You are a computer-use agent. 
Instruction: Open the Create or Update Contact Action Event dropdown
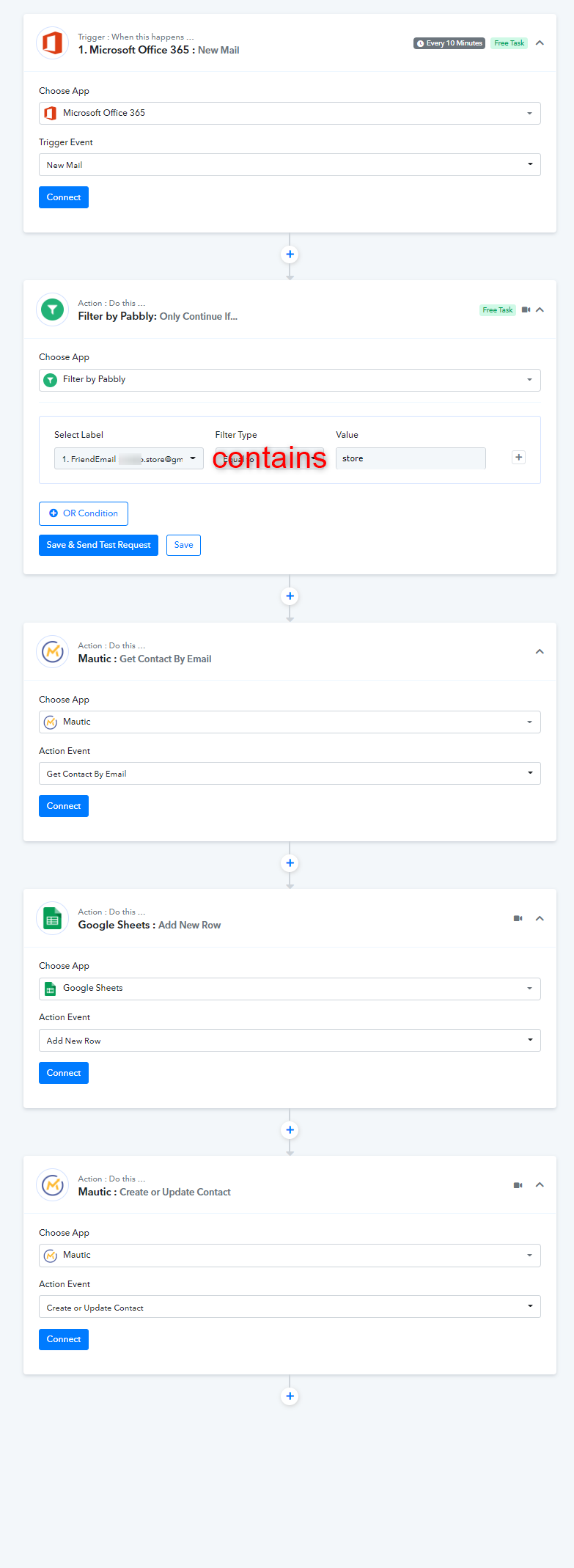coord(290,1307)
